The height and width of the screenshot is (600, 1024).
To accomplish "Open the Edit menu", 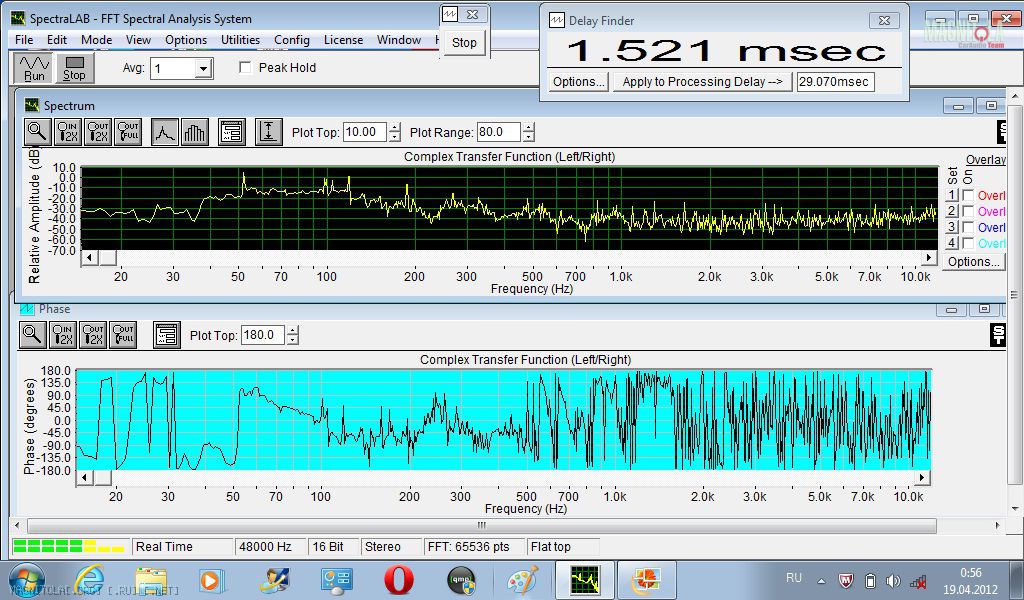I will pyautogui.click(x=57, y=40).
